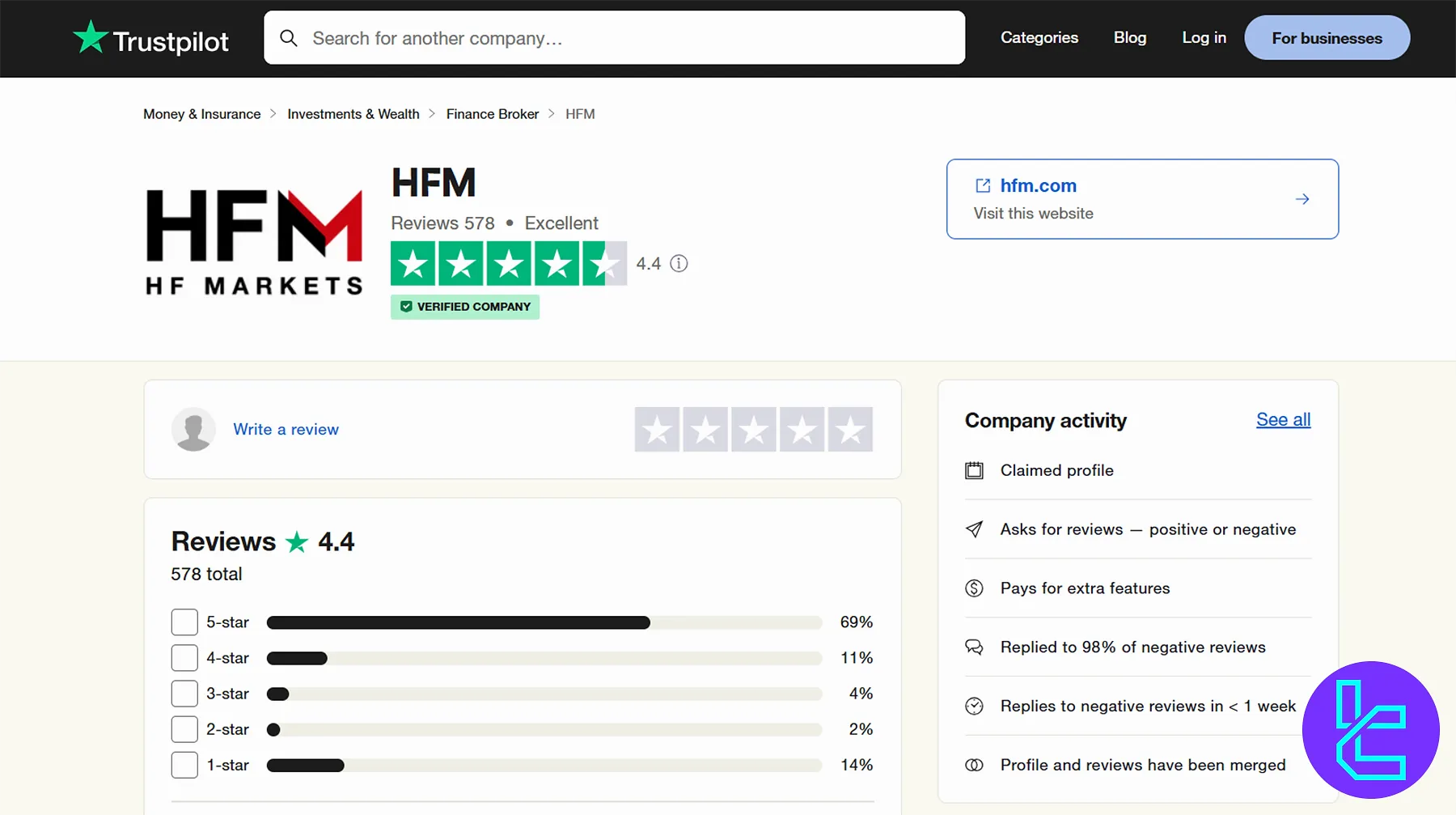Open the Blog page
1456x815 pixels.
[x=1130, y=38]
